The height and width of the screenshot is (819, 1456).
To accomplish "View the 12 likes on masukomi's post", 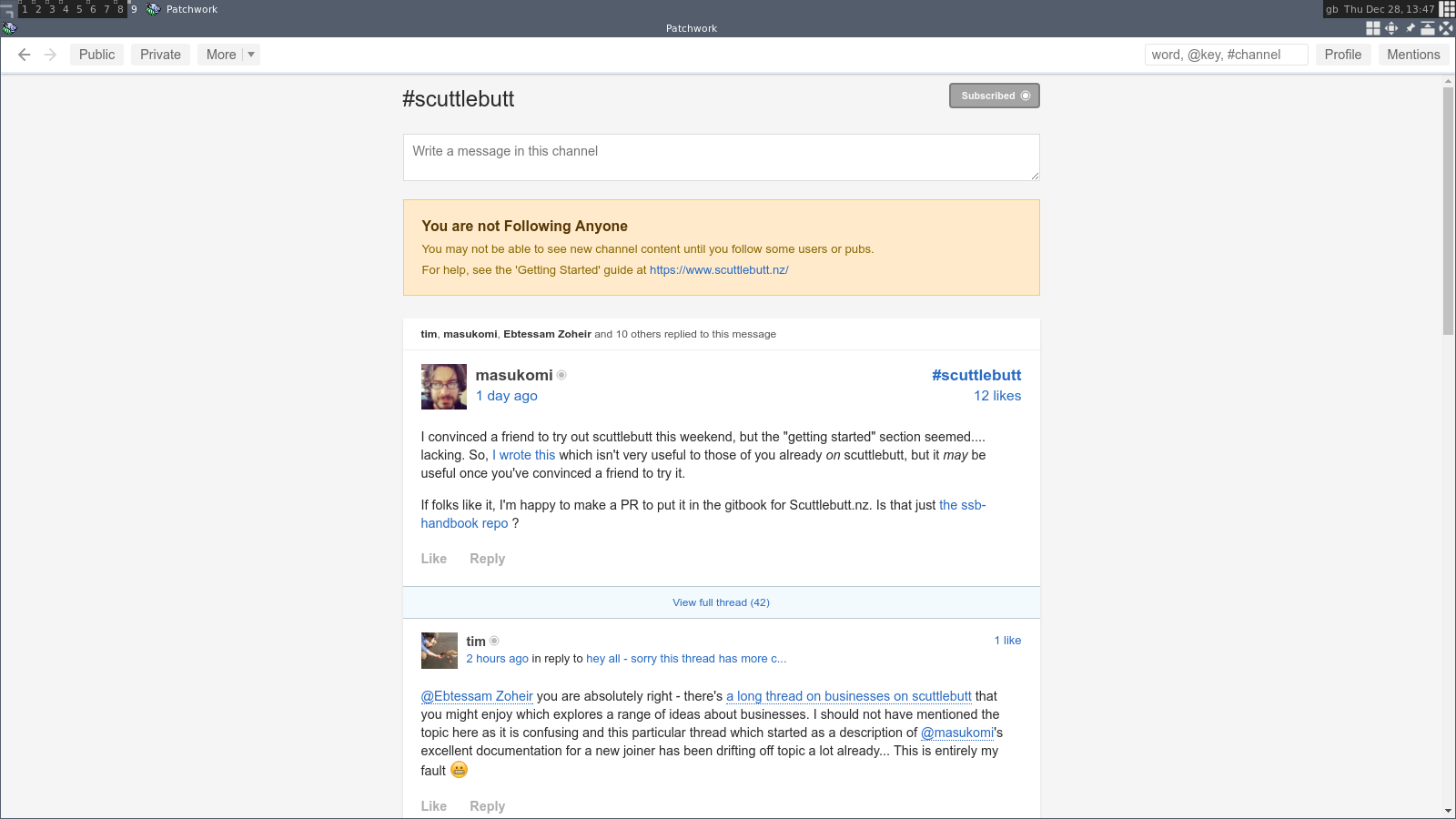I will point(997,396).
